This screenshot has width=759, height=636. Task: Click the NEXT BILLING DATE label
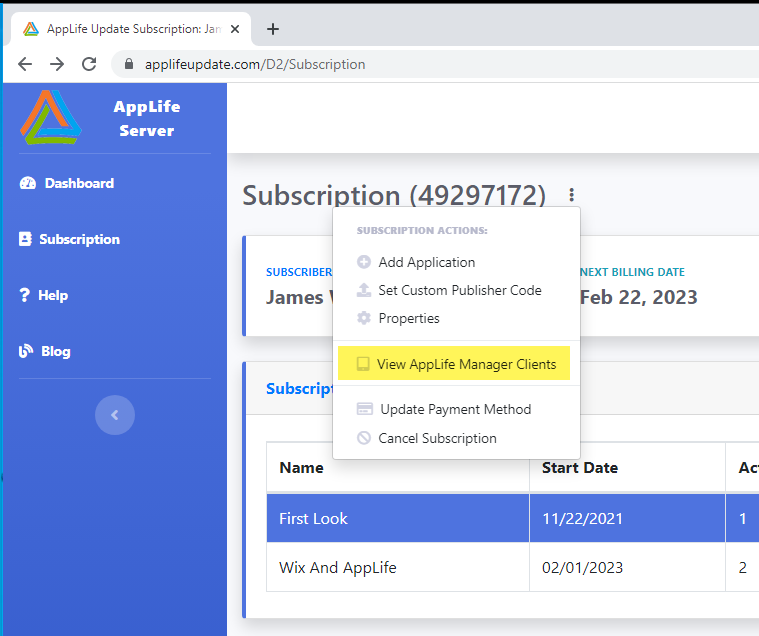click(632, 272)
